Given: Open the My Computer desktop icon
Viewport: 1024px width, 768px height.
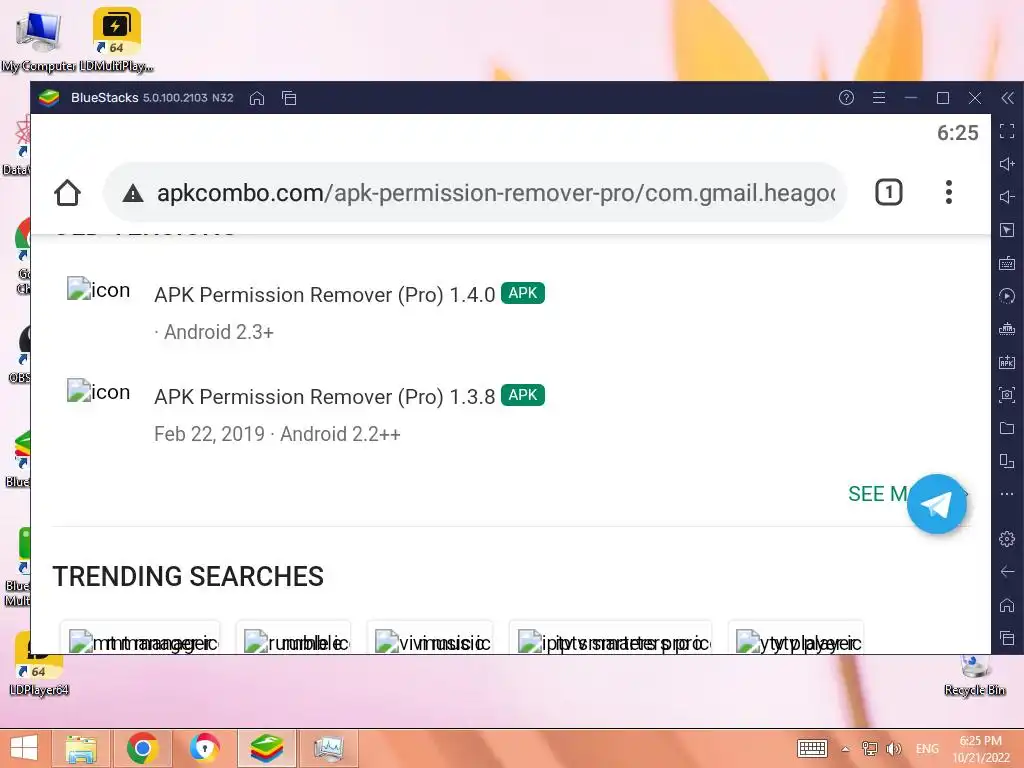Looking at the screenshot, I should click(39, 39).
